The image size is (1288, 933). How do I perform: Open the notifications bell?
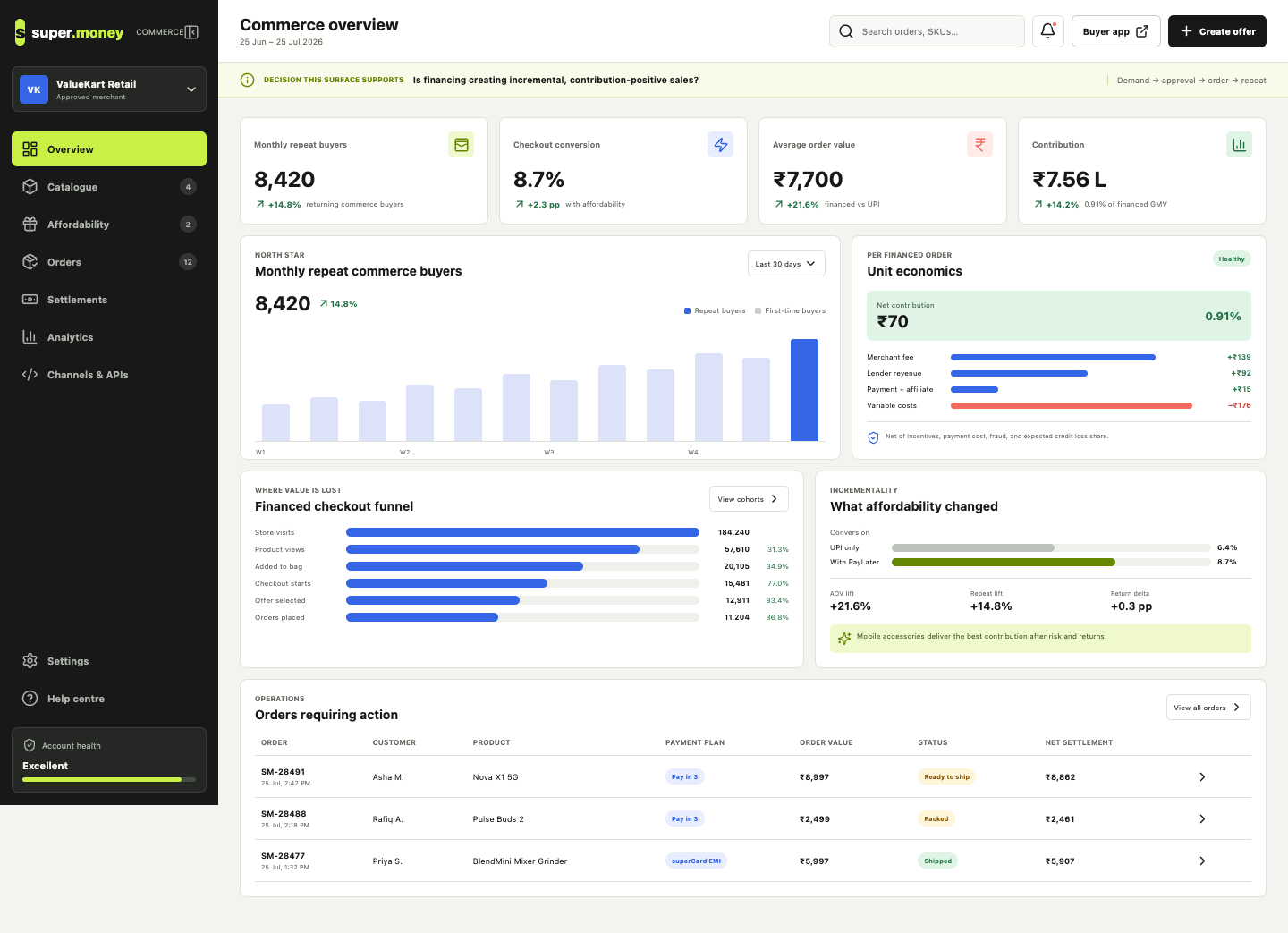click(1047, 31)
